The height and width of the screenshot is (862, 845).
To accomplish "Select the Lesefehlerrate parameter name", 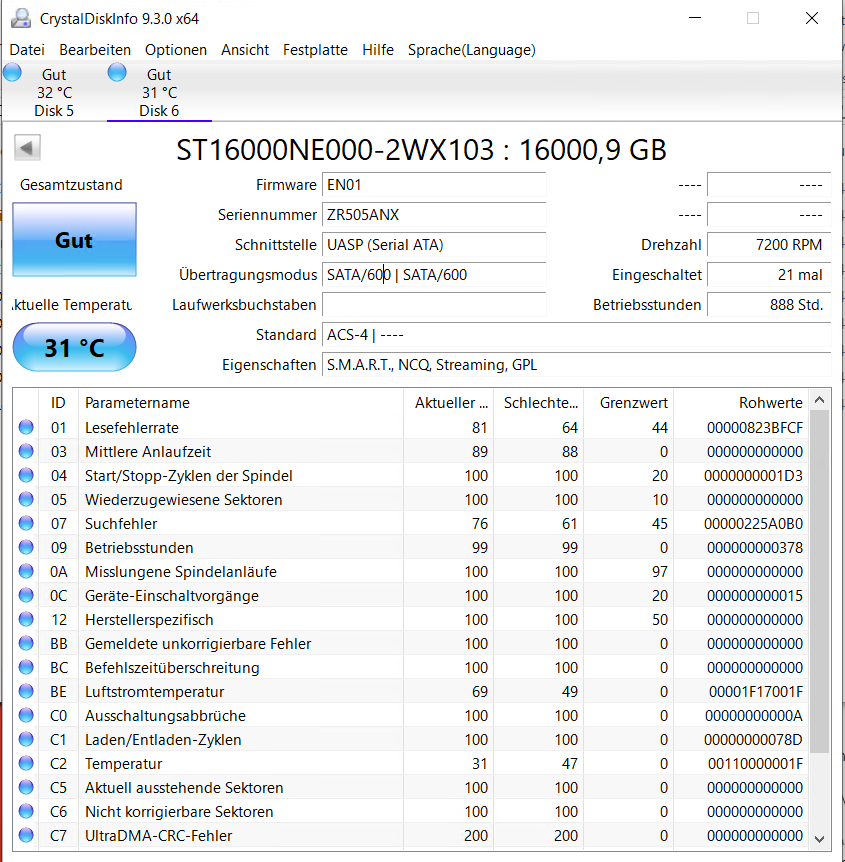I will click(132, 428).
